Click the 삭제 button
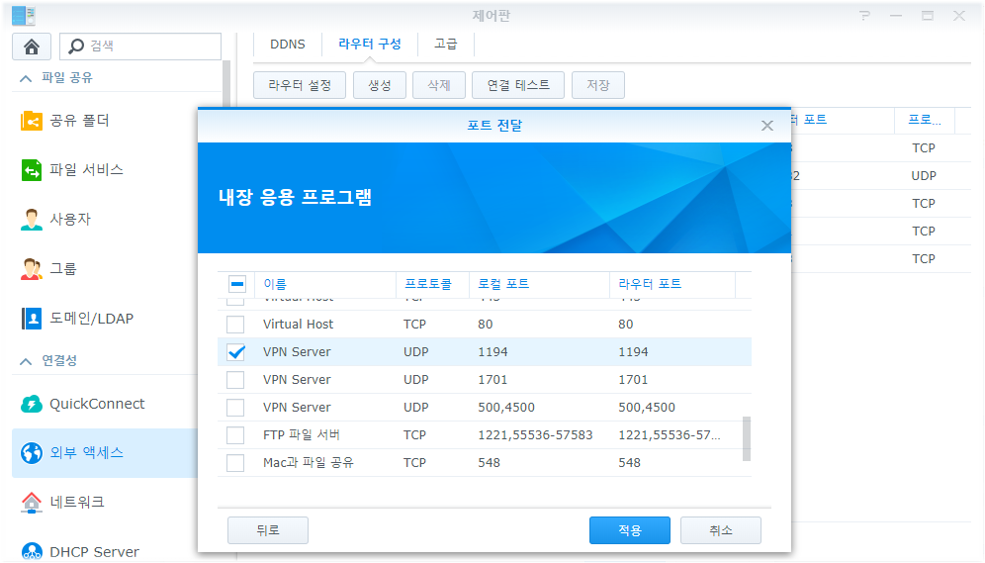The image size is (985, 563). (x=438, y=85)
